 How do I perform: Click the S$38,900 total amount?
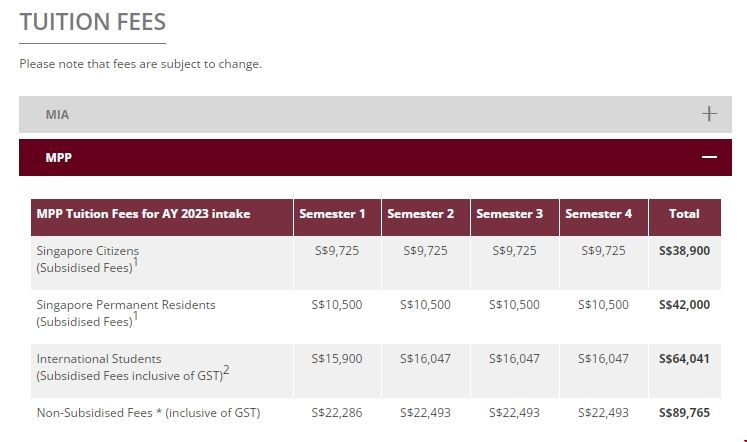(x=684, y=251)
